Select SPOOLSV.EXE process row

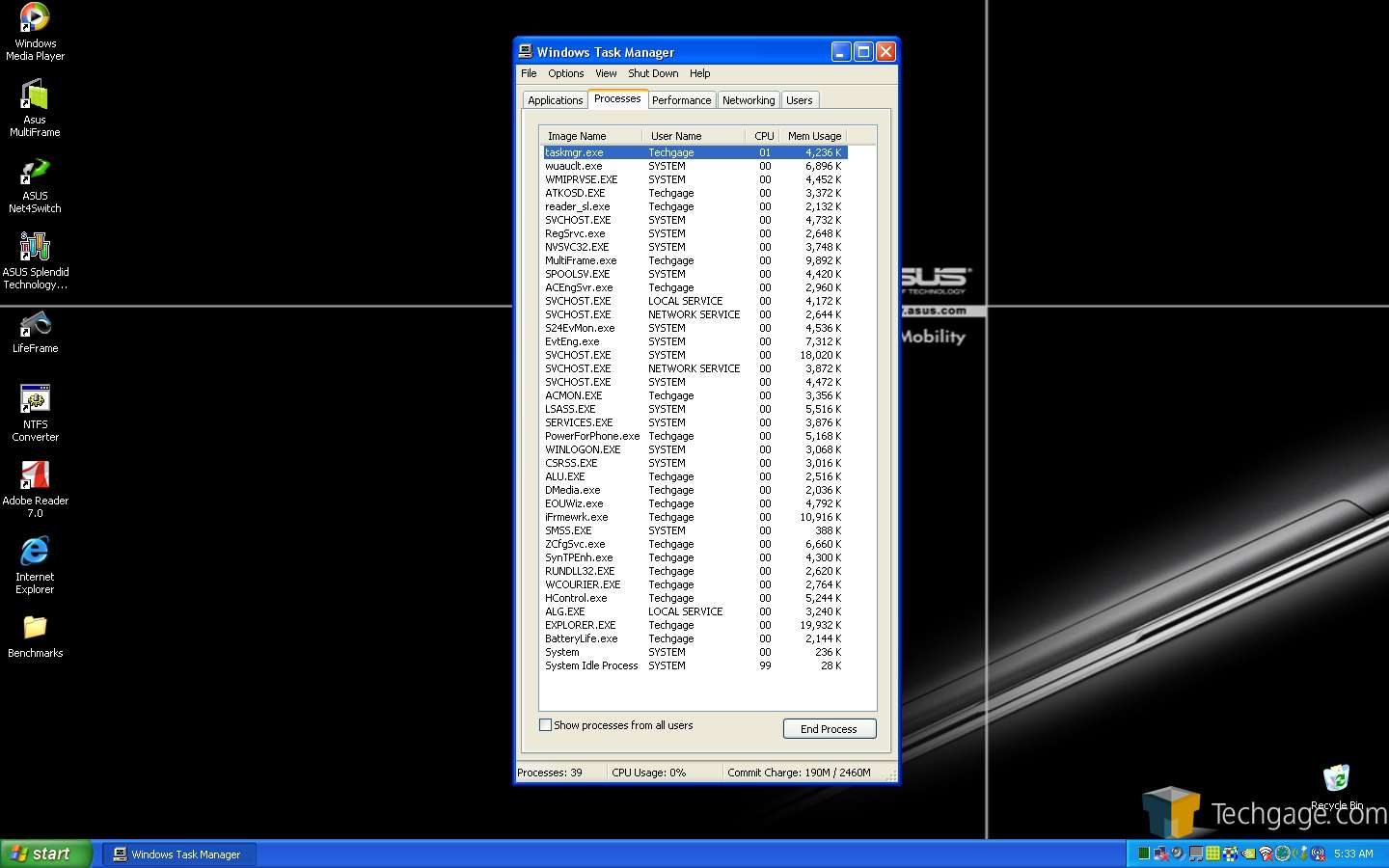(x=694, y=274)
